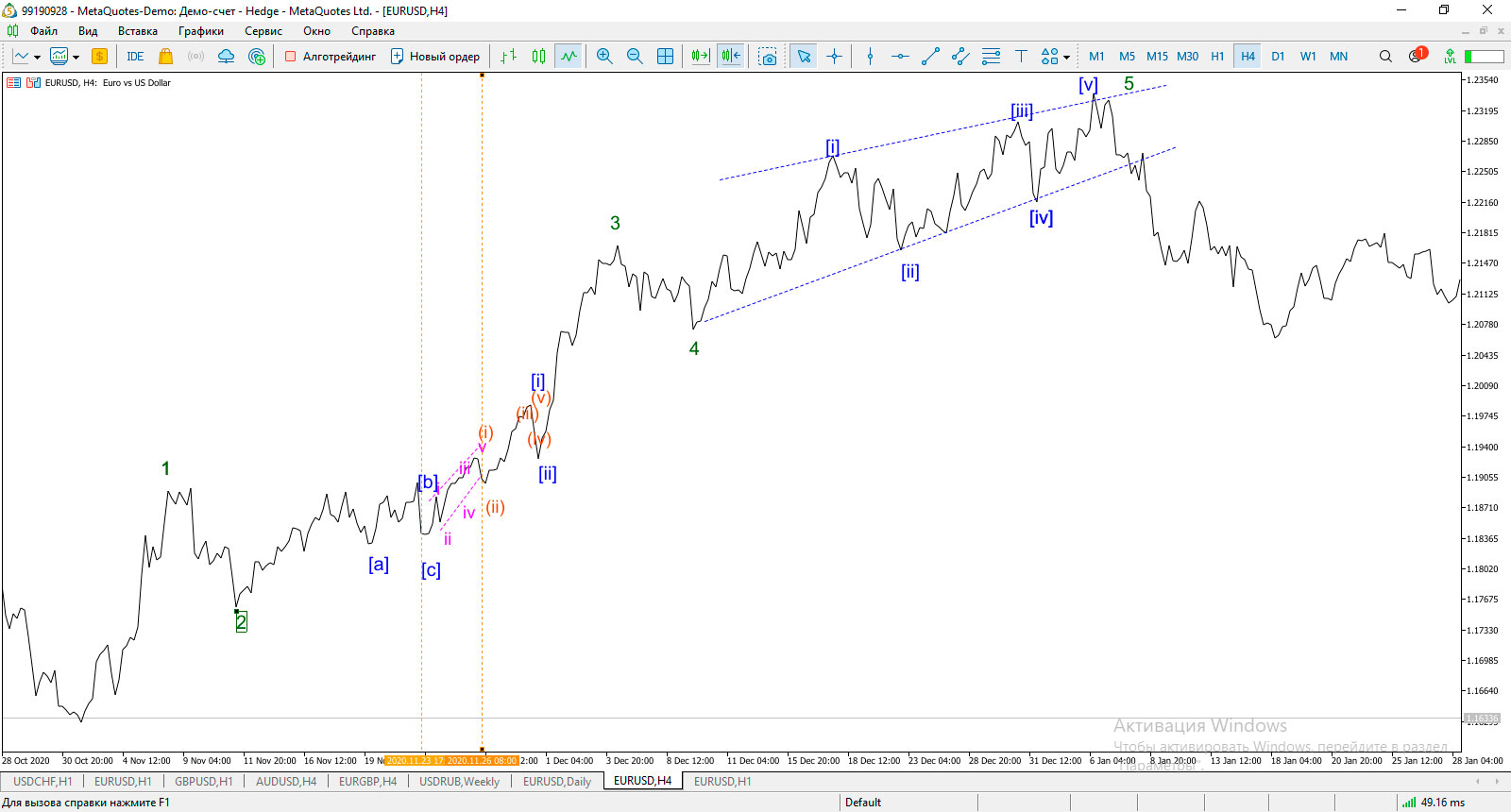Open the search magnifier in toolbar
The width and height of the screenshot is (1511, 812).
click(x=1385, y=57)
